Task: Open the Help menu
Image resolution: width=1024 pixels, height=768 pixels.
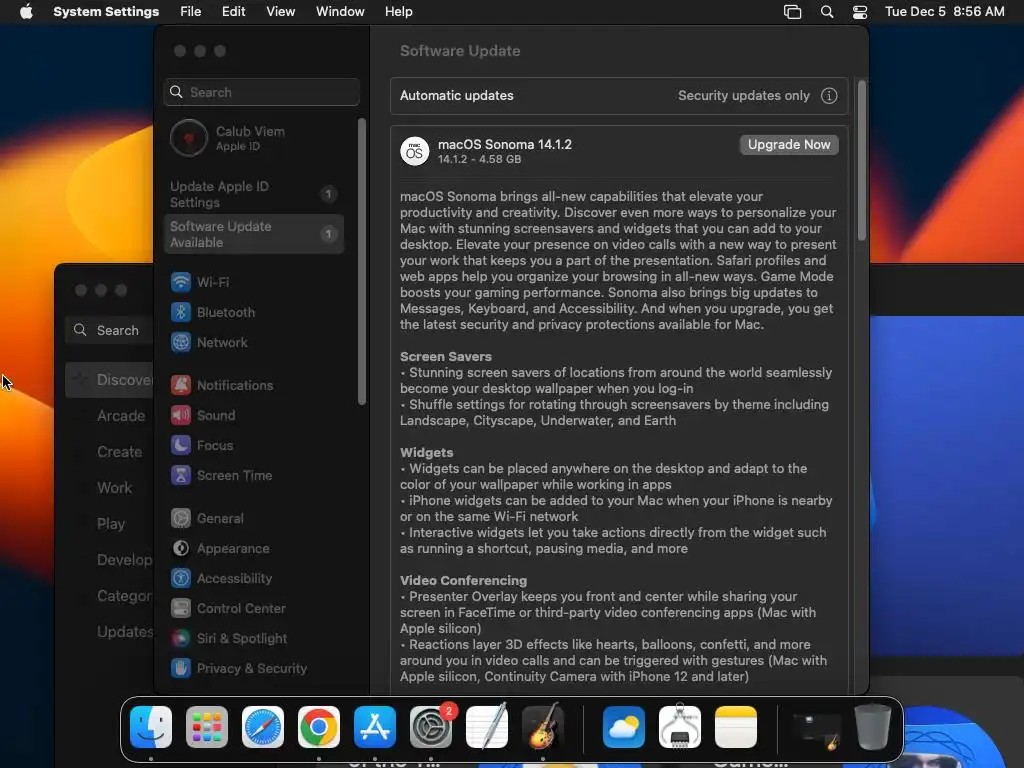Action: point(398,12)
